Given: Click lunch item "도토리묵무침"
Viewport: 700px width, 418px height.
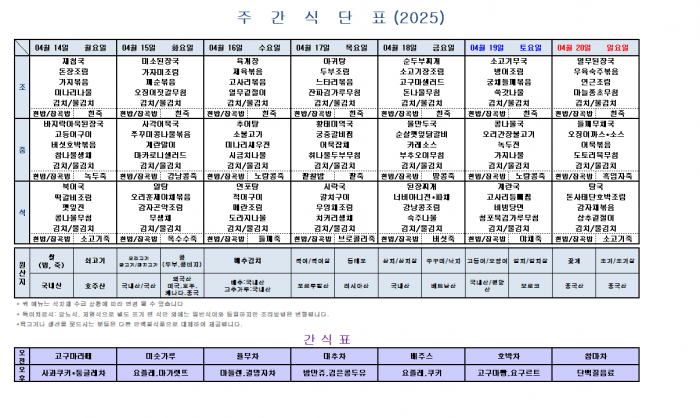Looking at the screenshot, I should 596,155.
